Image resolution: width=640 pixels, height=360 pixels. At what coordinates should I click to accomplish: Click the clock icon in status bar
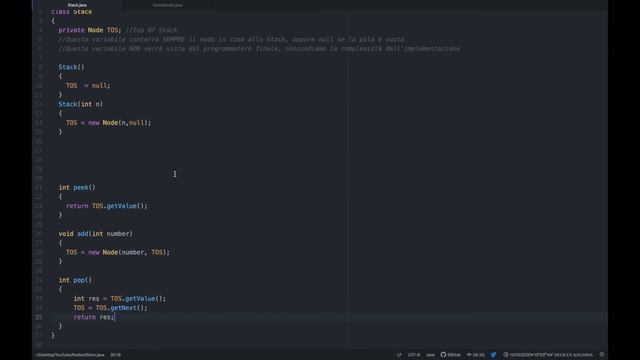pos(506,355)
